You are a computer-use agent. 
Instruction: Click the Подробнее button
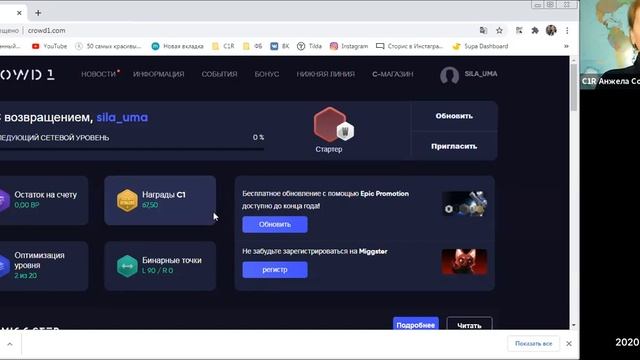[x=416, y=324]
